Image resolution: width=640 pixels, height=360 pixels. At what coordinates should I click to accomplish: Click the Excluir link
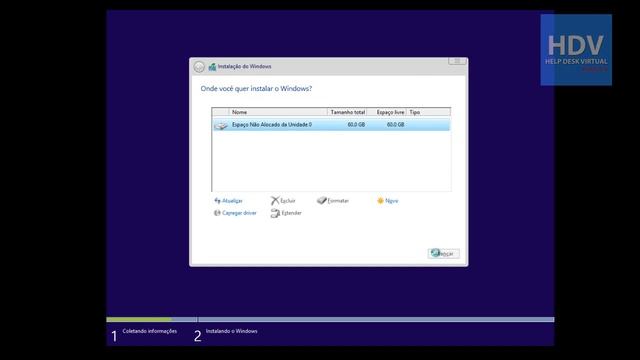pyautogui.click(x=288, y=201)
